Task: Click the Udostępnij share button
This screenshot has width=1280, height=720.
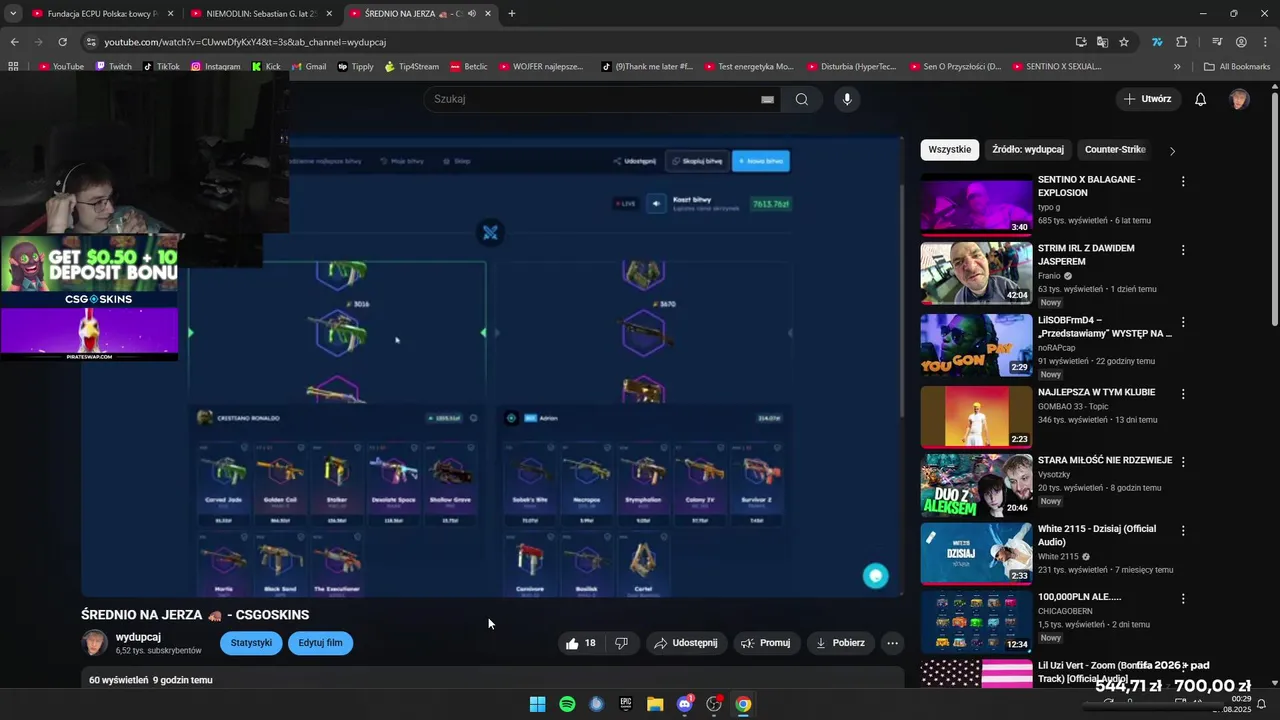Action: 686,643
